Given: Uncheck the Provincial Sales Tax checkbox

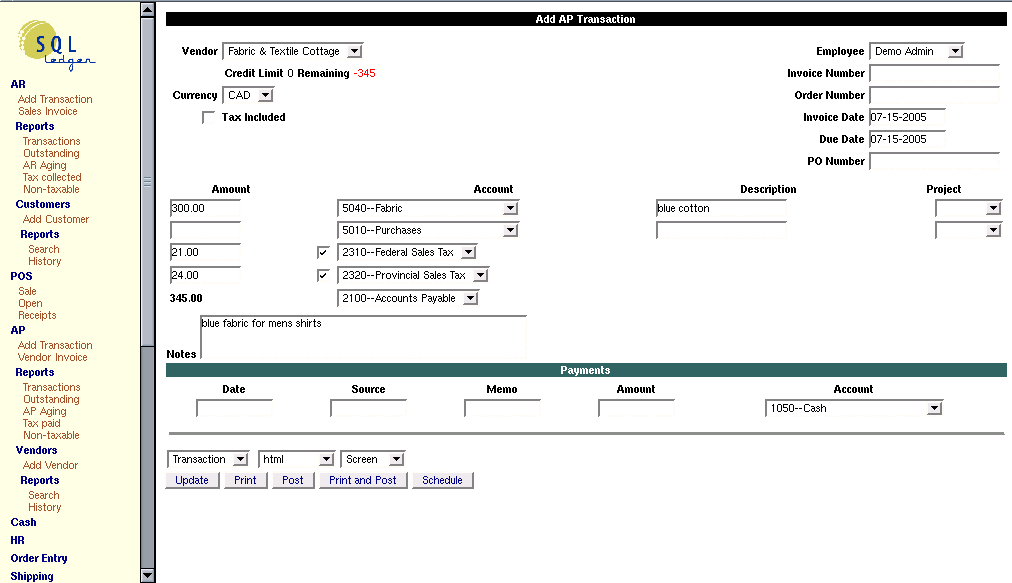Looking at the screenshot, I should point(323,275).
